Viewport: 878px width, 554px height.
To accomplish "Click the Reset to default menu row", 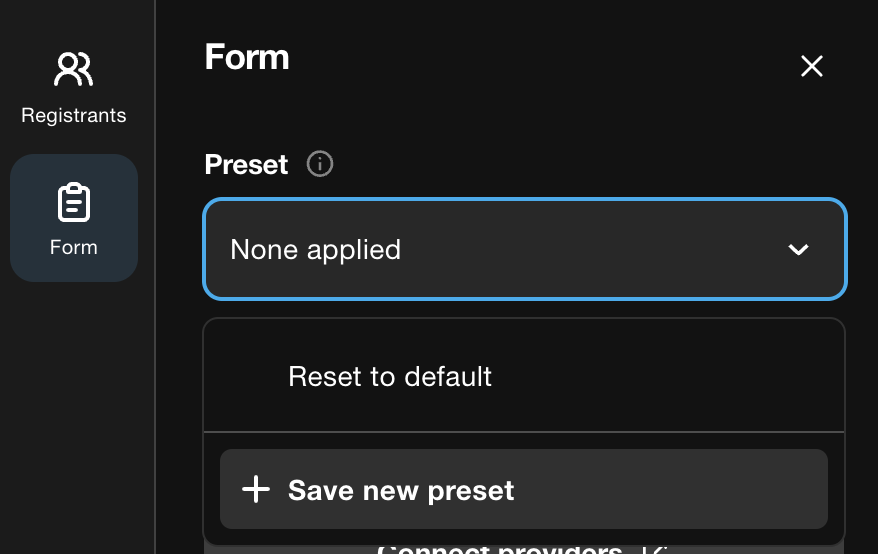I will (x=524, y=376).
